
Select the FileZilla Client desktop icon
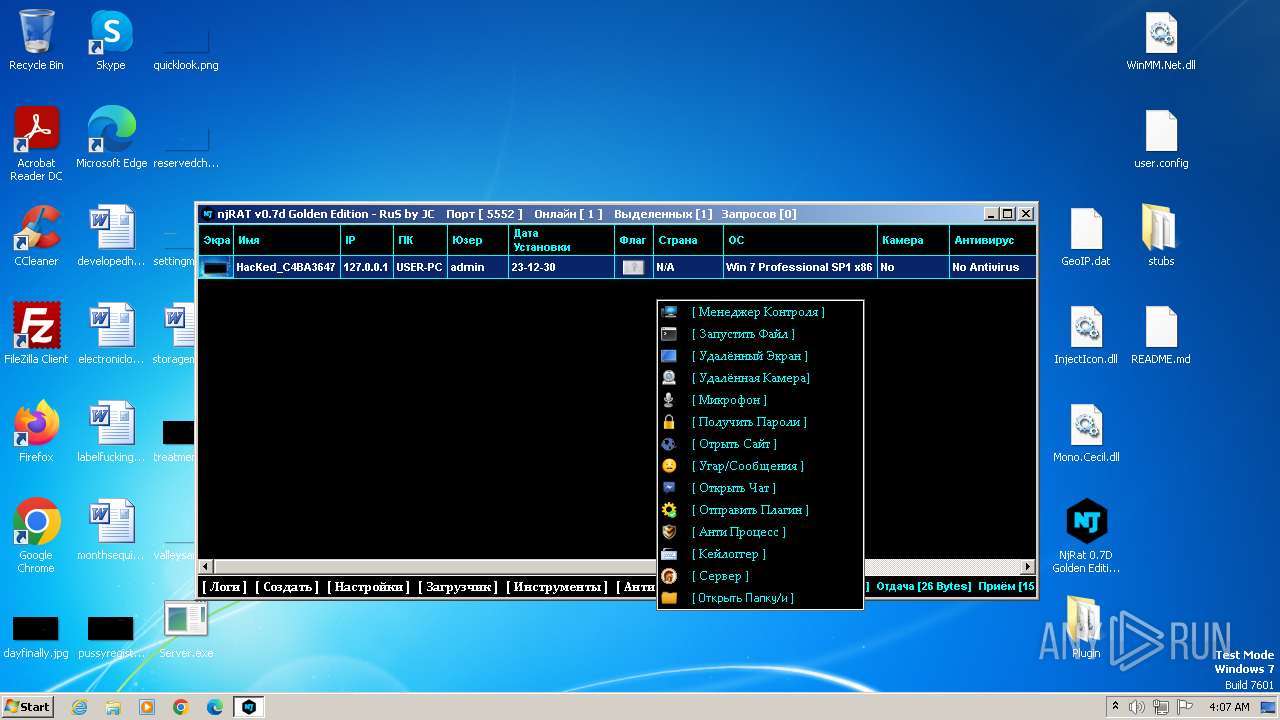36,334
